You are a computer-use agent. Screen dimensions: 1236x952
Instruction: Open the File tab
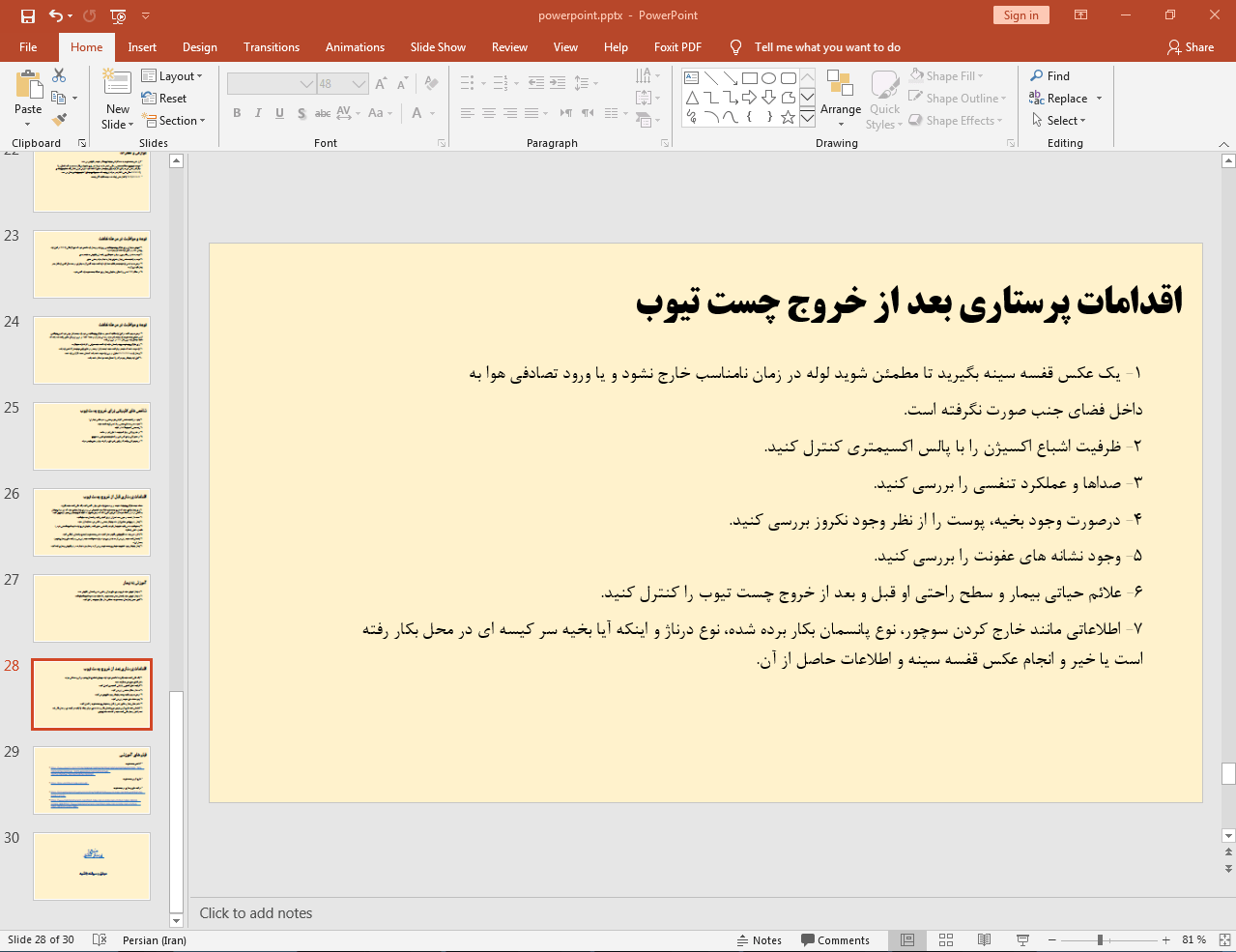click(28, 47)
